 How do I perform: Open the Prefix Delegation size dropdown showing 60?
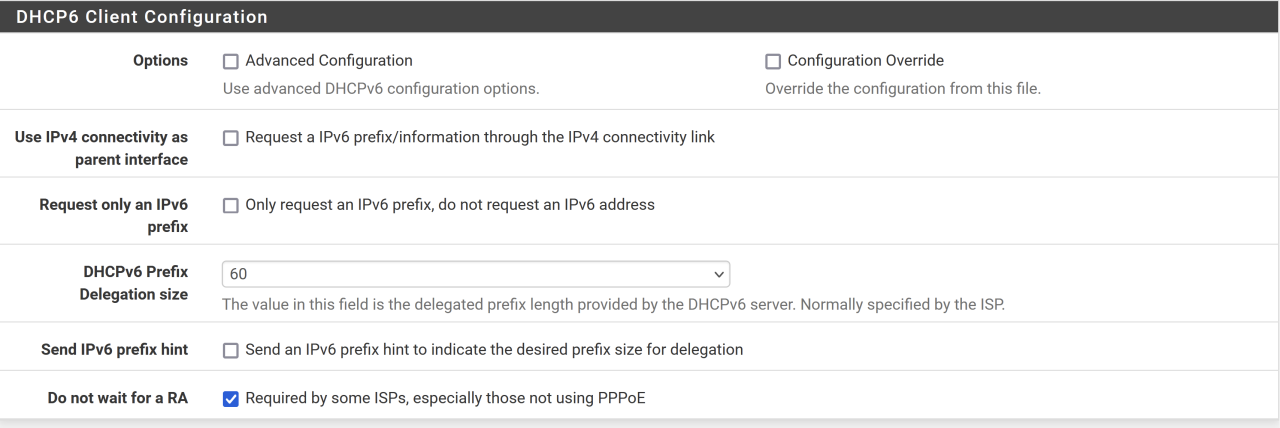tap(475, 274)
